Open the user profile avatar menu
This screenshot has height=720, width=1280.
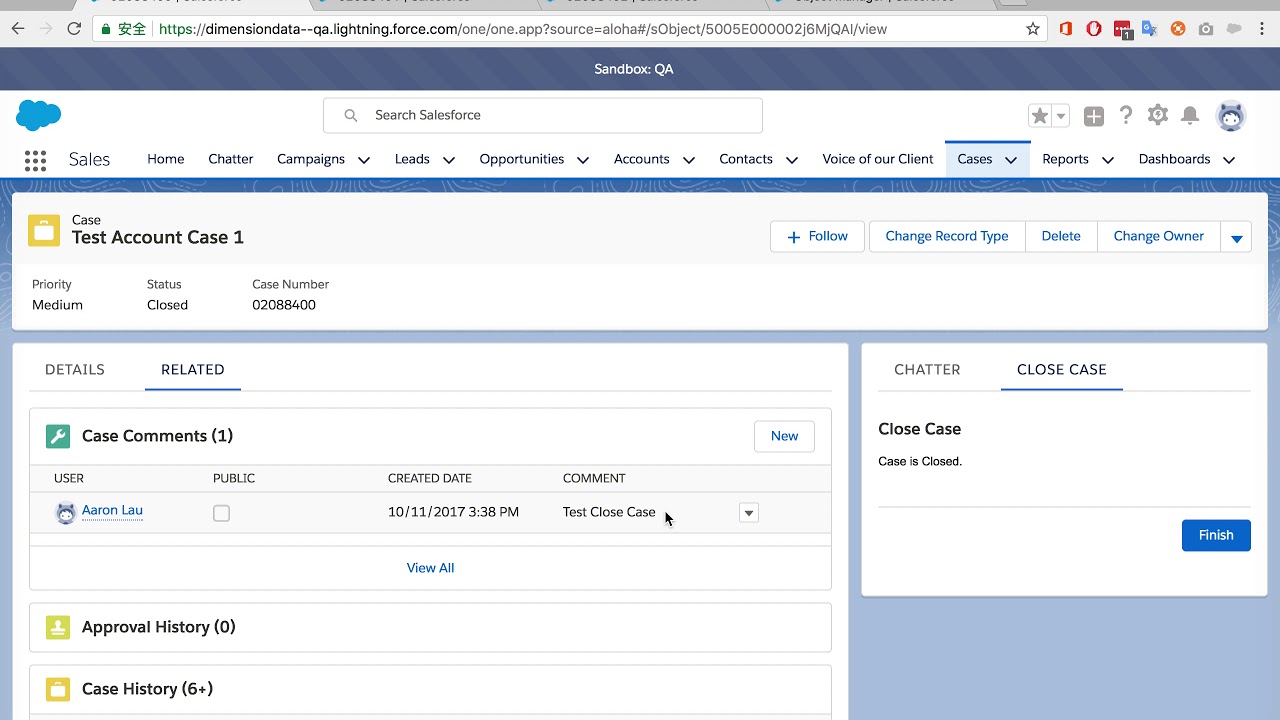pos(1231,116)
